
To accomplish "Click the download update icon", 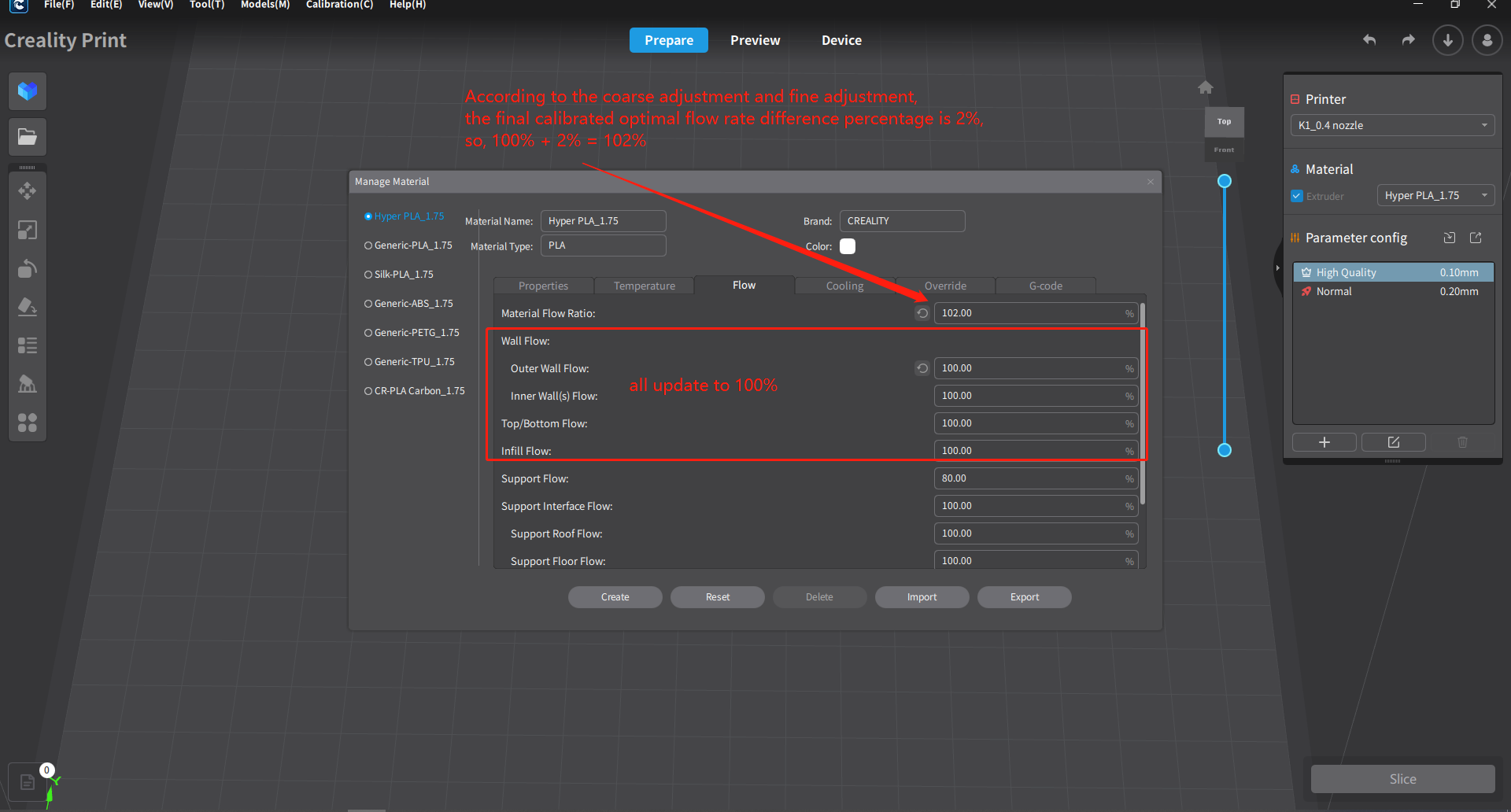I will (1448, 40).
